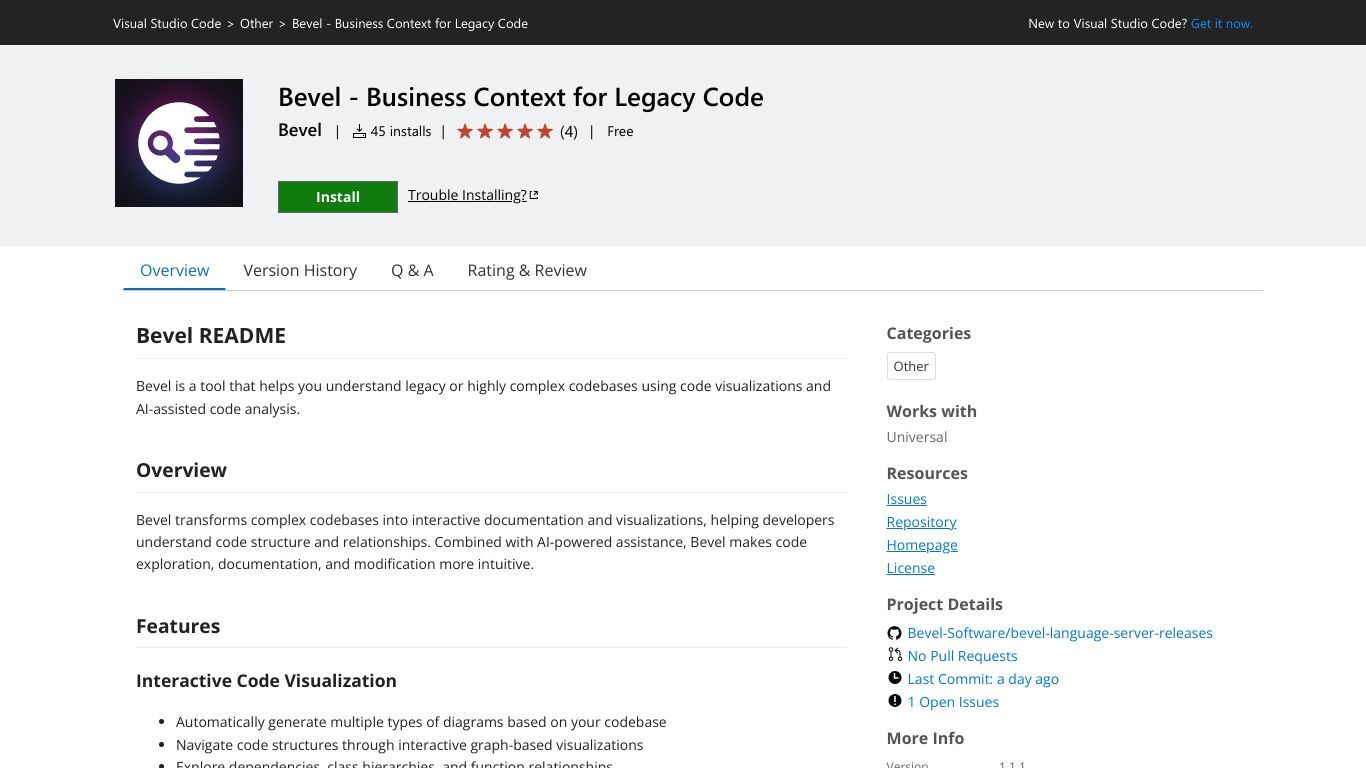Viewport: 1366px width, 768px height.
Task: Click the Other breadcrumb link
Action: tap(256, 23)
